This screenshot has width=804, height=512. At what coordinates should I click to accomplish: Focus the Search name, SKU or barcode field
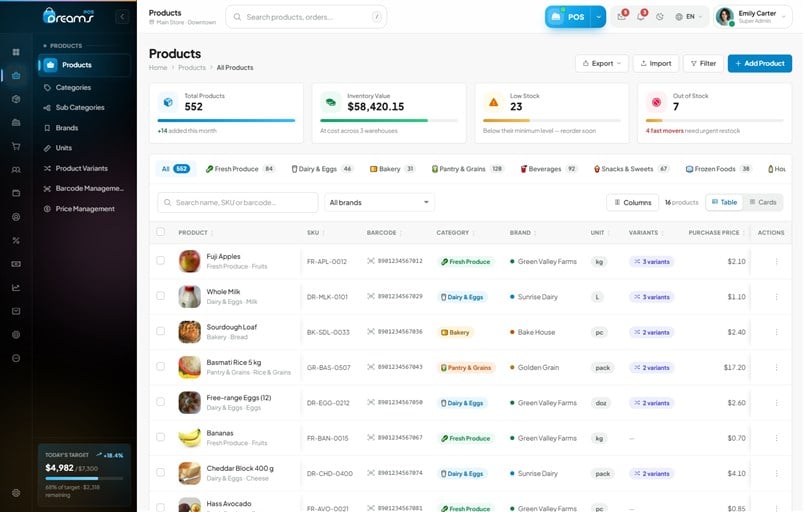tap(237, 202)
